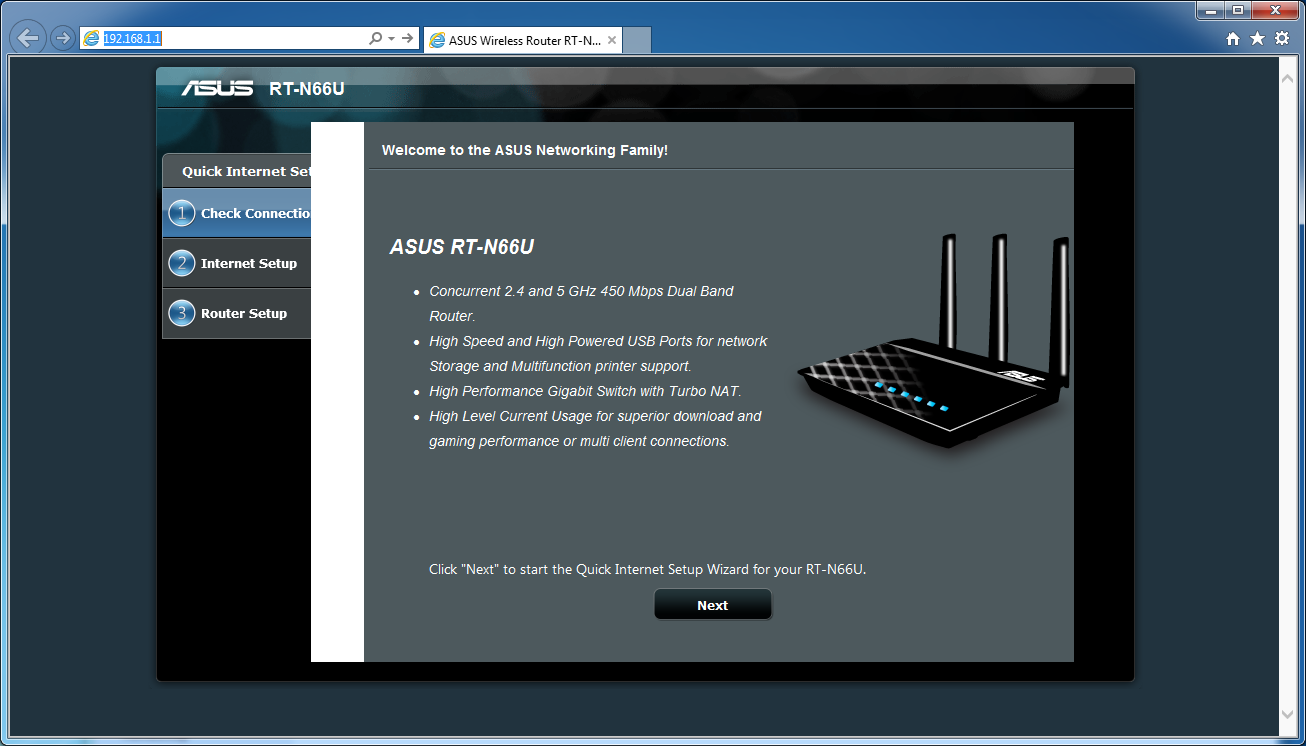
Task: Click the number 1 step circle icon
Action: [x=181, y=213]
